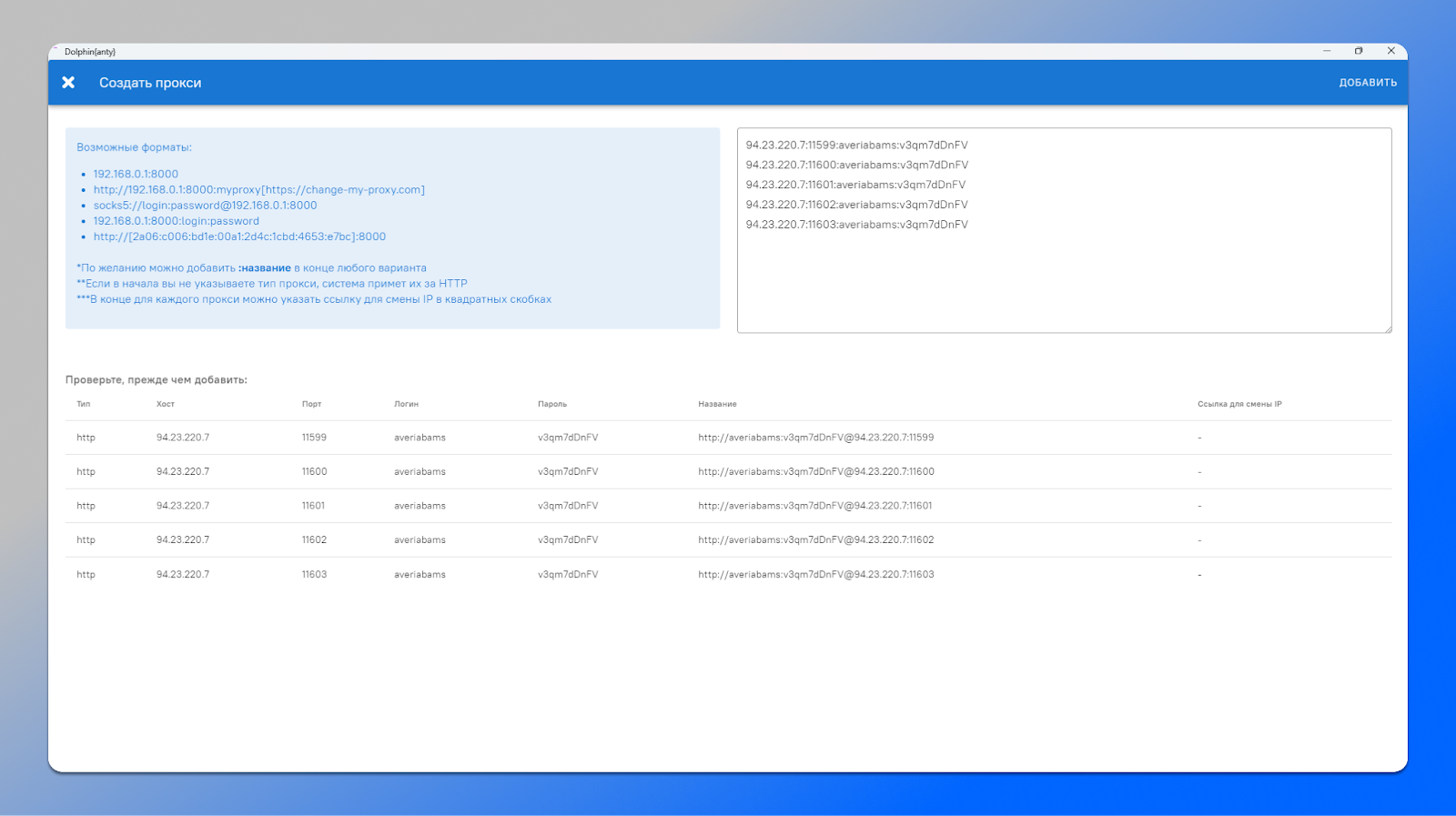The width and height of the screenshot is (1456, 816).
Task: Click text area line with port 11602
Action: (857, 205)
